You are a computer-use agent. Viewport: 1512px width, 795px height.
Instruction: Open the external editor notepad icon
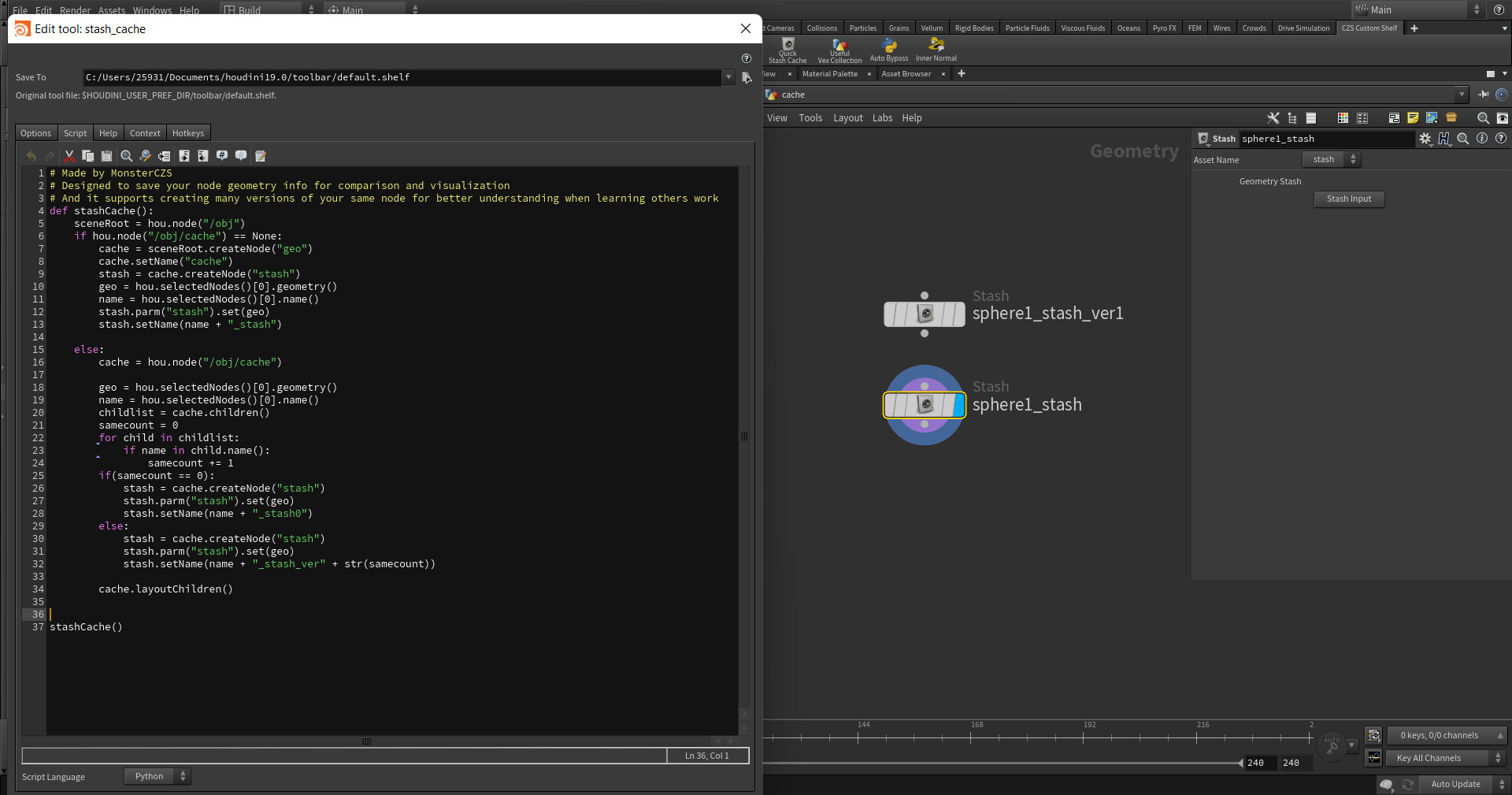tap(261, 156)
